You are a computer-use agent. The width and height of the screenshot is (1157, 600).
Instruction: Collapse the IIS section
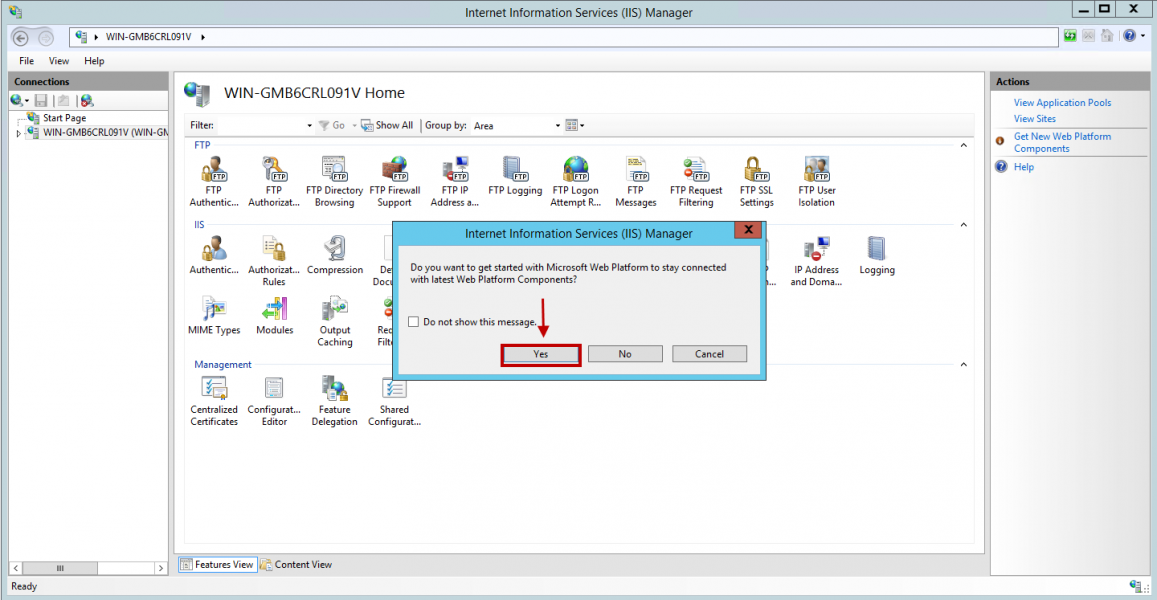(x=963, y=225)
